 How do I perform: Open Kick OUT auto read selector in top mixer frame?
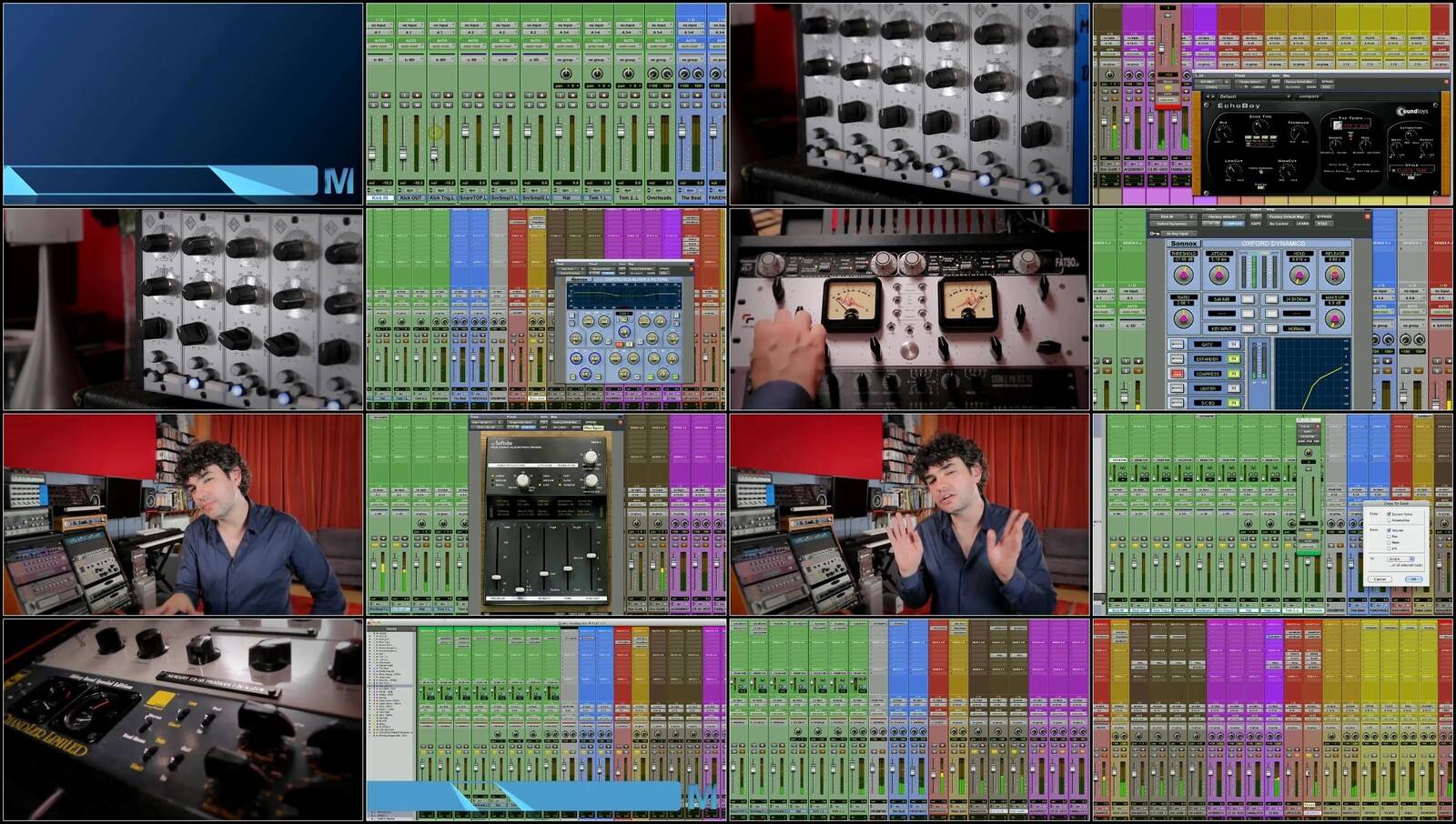(x=411, y=46)
